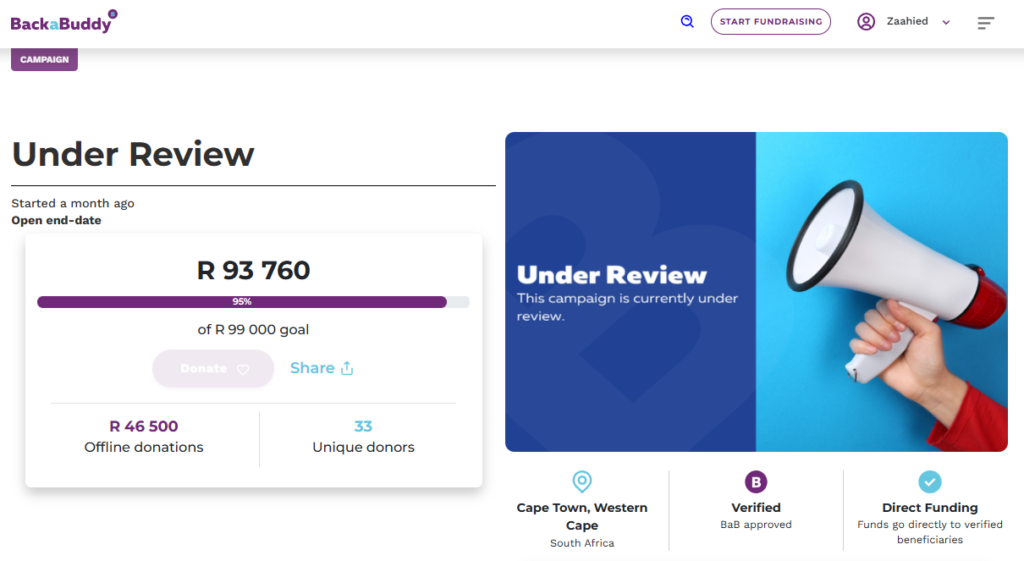This screenshot has height=561, width=1024.
Task: Click the location pin icon
Action: tap(581, 482)
